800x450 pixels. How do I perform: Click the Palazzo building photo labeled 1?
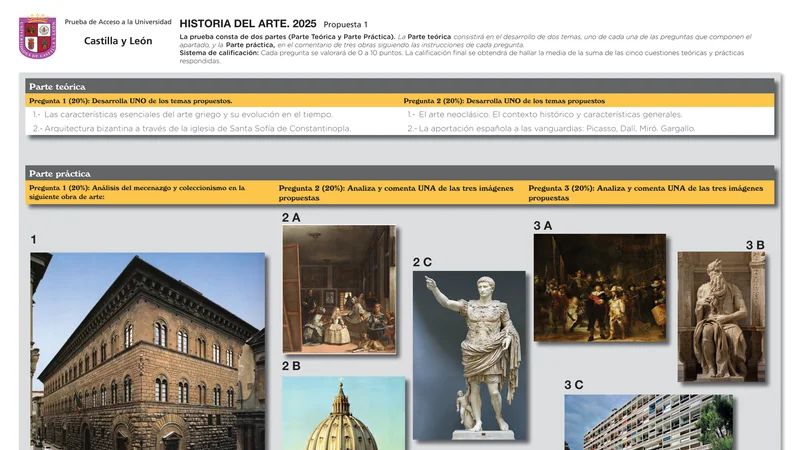147,350
